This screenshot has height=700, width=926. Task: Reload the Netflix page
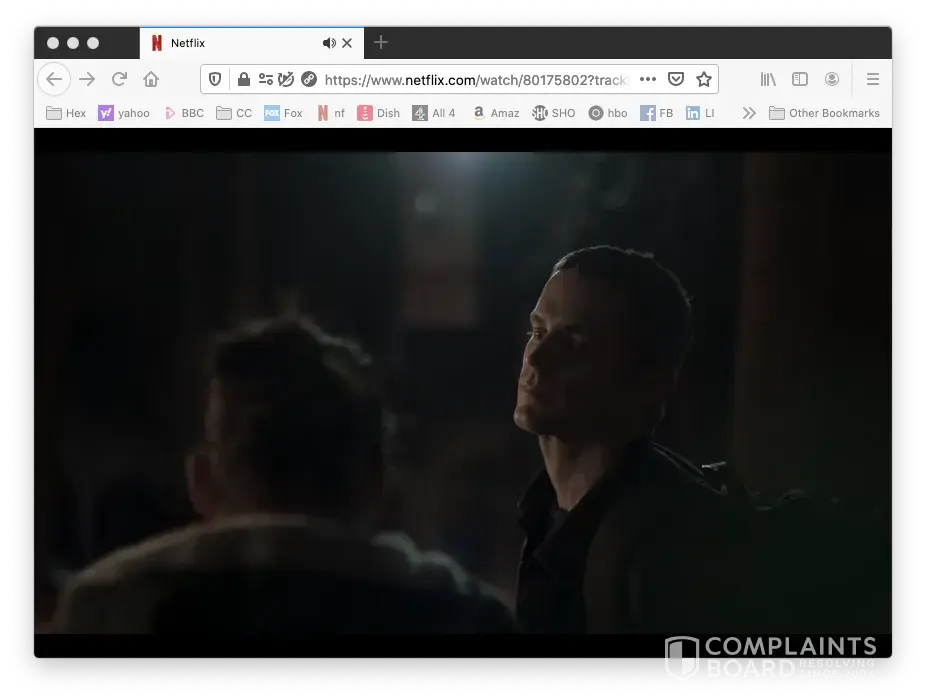[119, 79]
